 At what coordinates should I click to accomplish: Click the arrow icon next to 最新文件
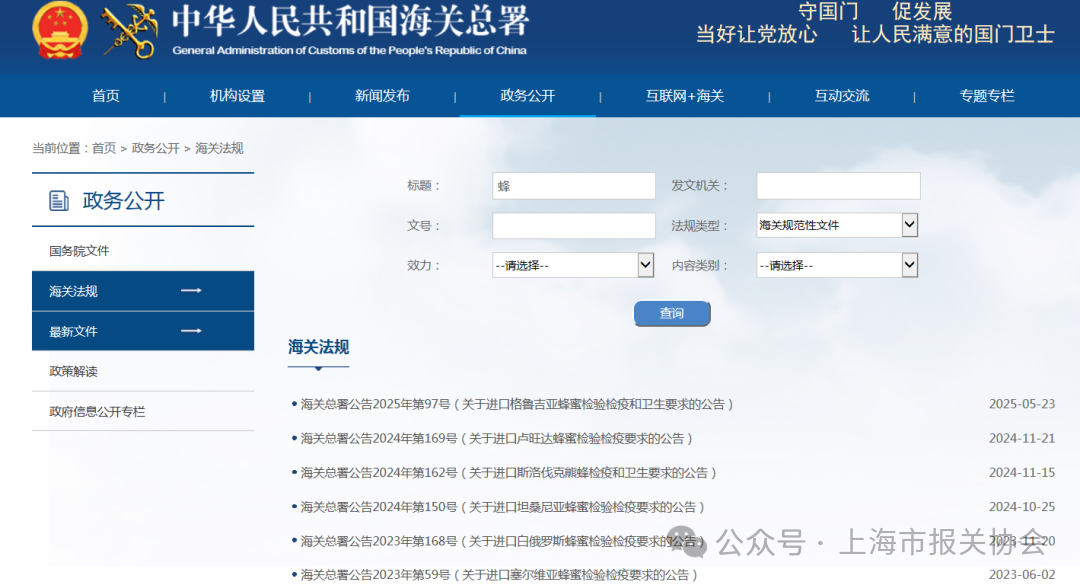(x=191, y=331)
